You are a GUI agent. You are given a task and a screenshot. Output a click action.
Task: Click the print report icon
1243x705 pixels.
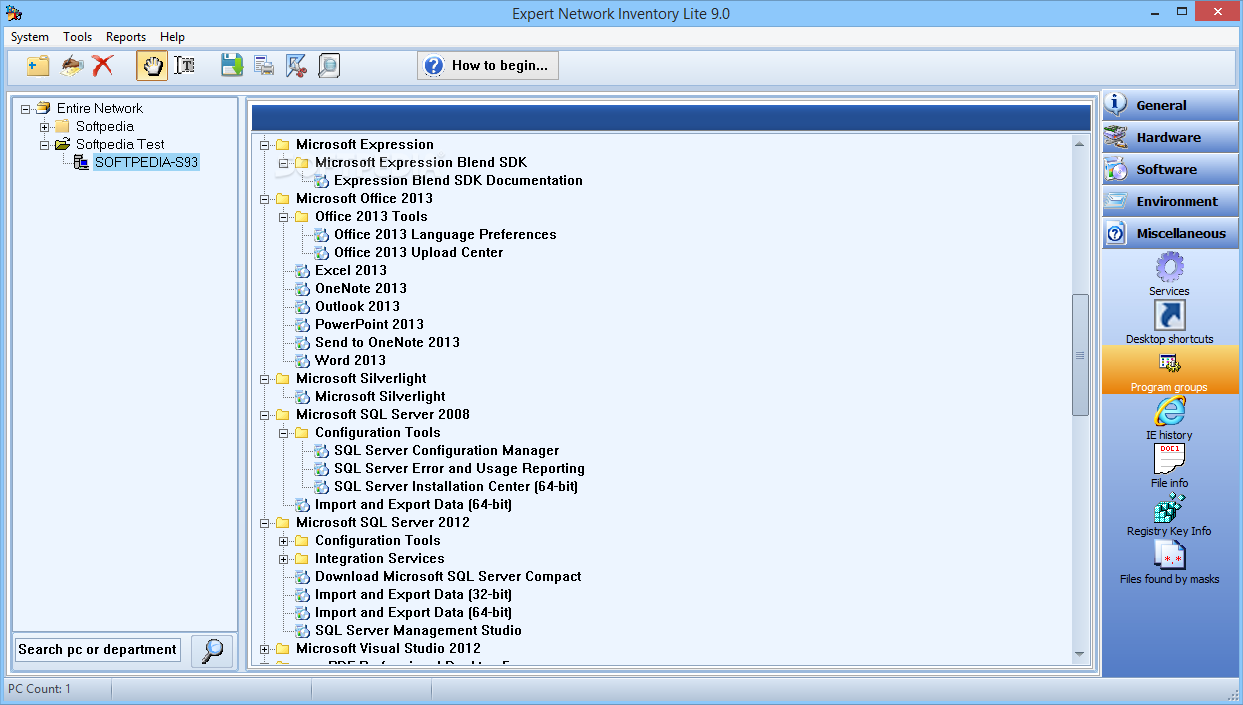click(264, 66)
